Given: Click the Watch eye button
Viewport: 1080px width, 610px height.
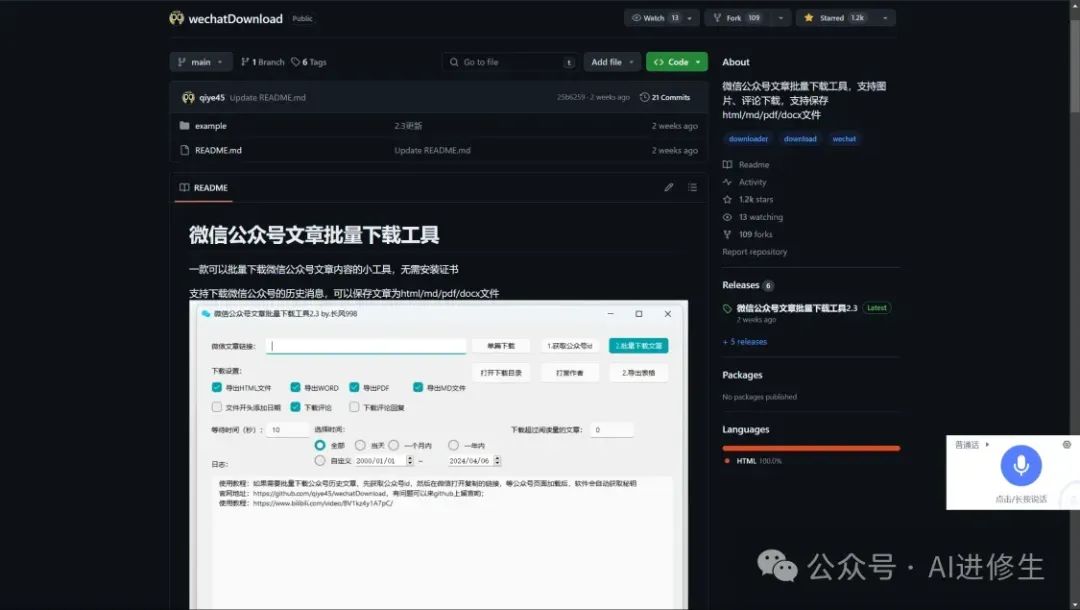Looking at the screenshot, I should (x=654, y=18).
